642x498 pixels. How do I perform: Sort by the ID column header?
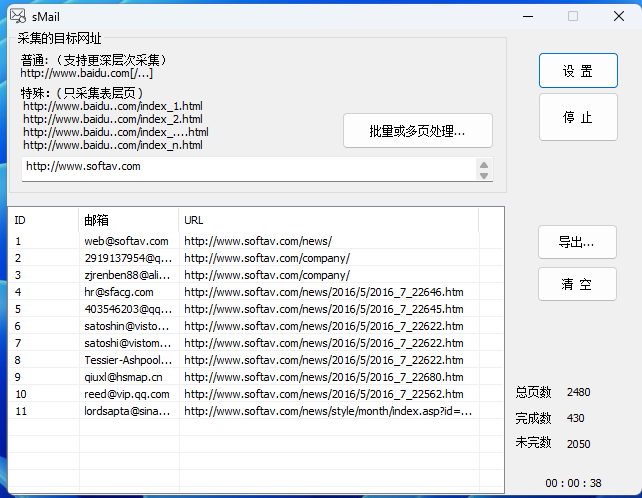click(43, 219)
